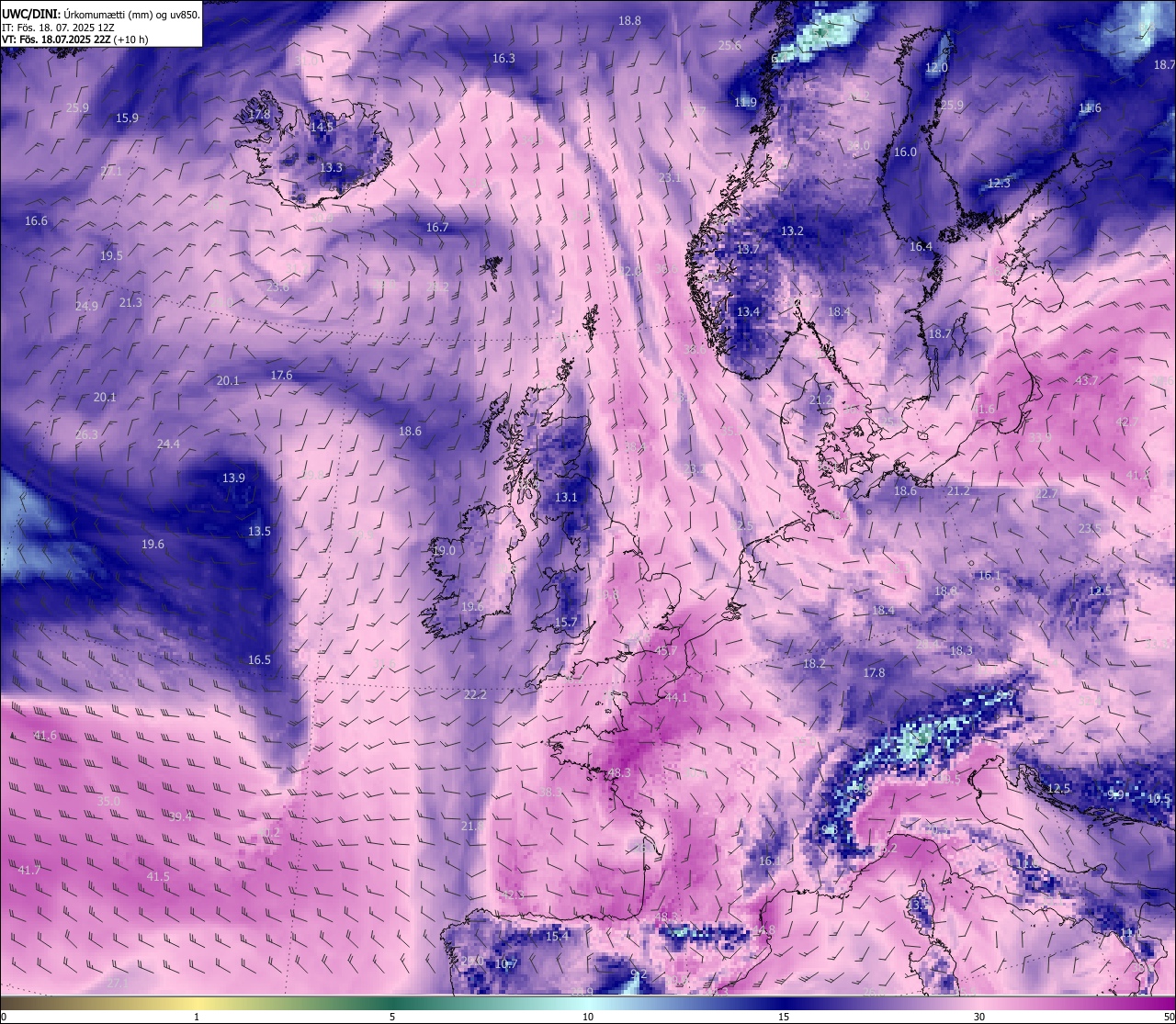Click the 15.4 value over northern Spain

[x=557, y=937]
